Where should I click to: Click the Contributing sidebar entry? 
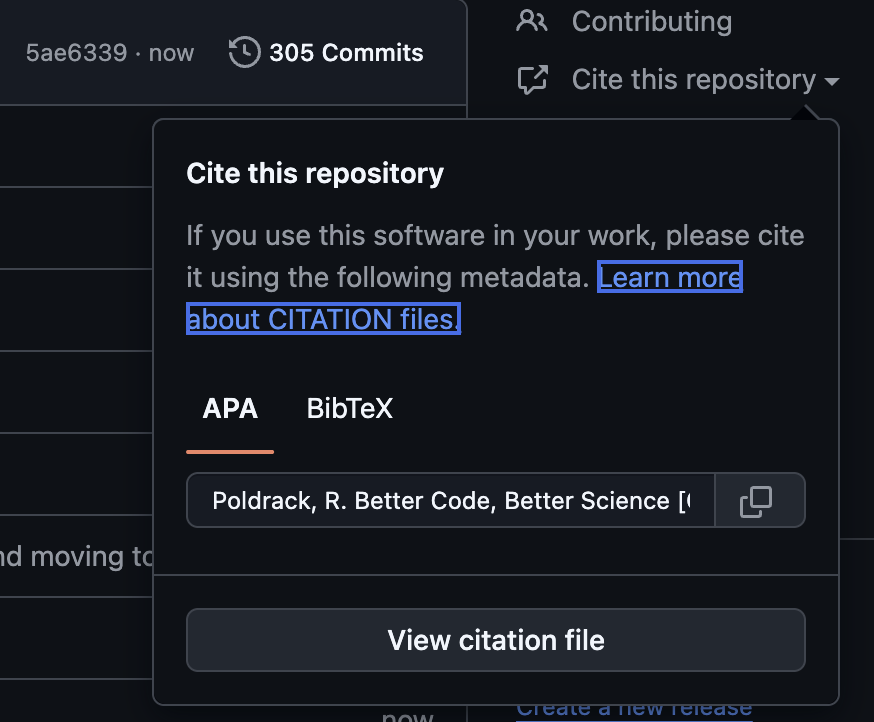(x=650, y=20)
